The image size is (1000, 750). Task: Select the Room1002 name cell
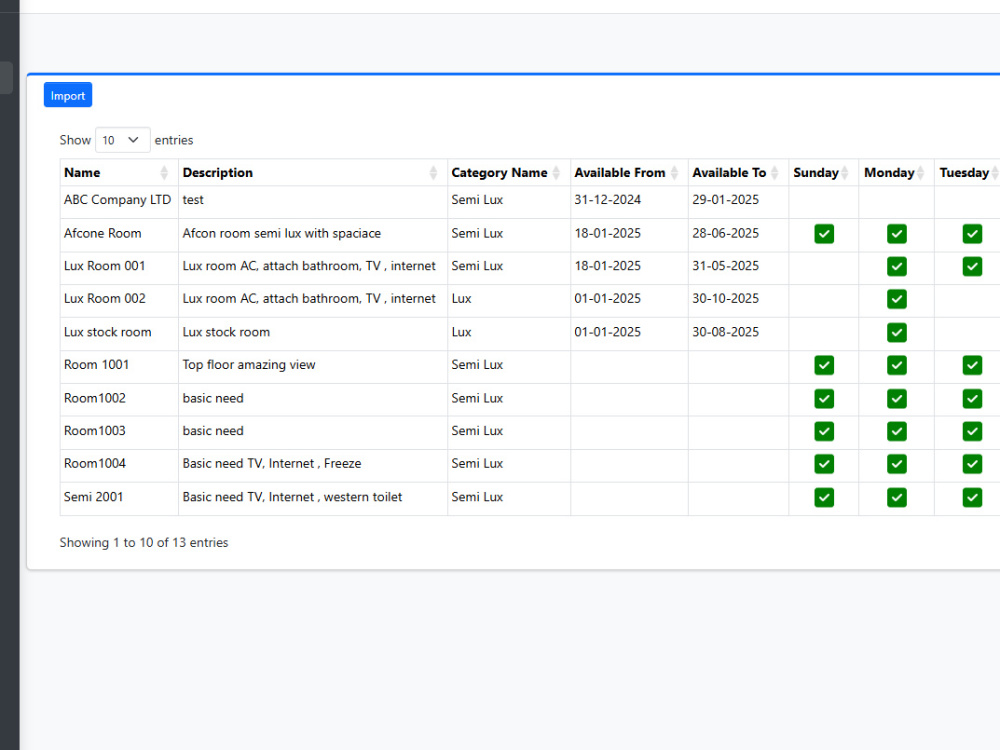[119, 399]
